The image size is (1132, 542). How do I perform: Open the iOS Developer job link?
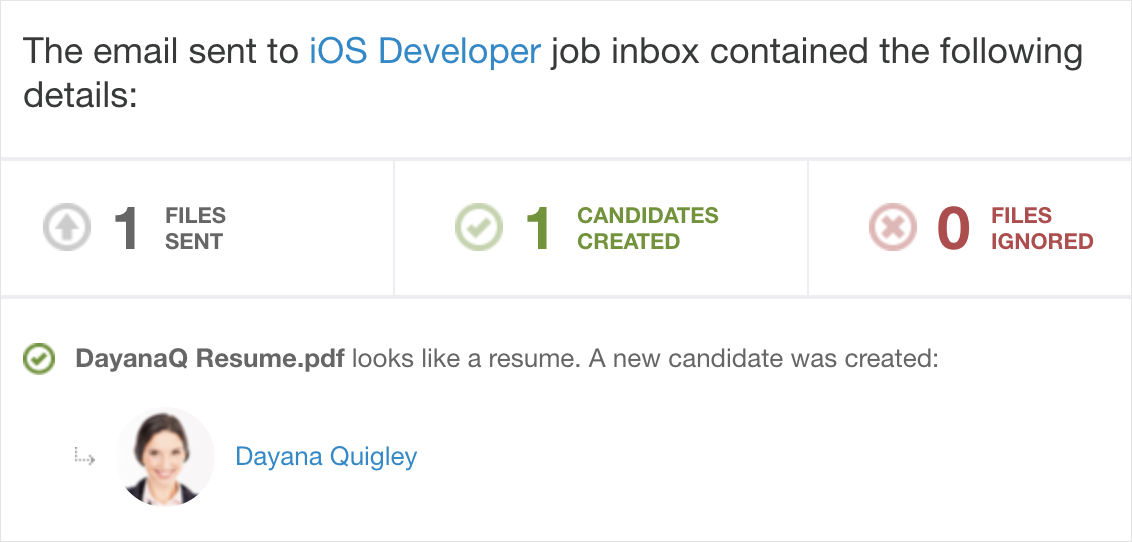(424, 52)
